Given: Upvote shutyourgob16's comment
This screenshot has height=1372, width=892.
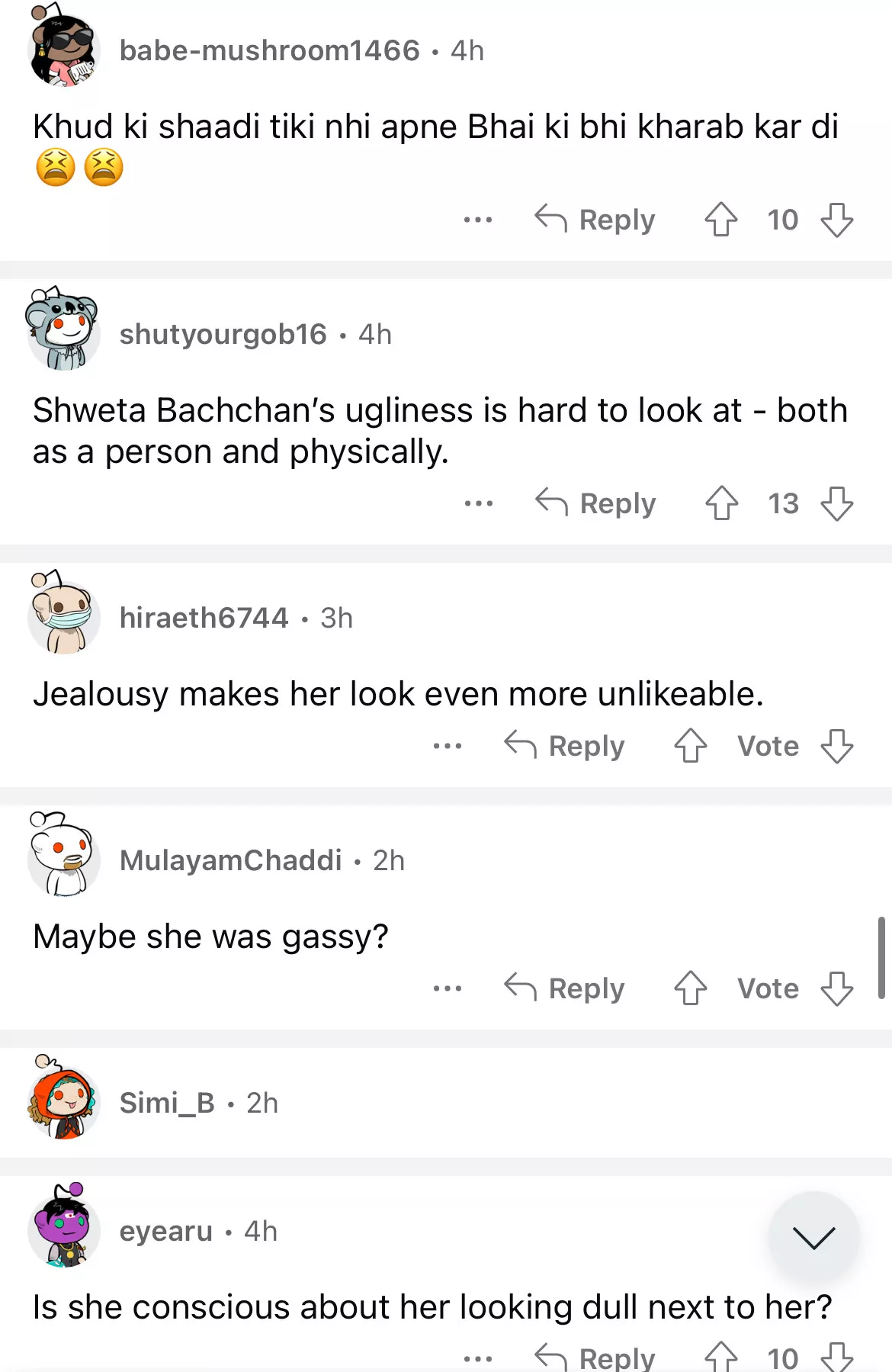Looking at the screenshot, I should click(x=721, y=503).
